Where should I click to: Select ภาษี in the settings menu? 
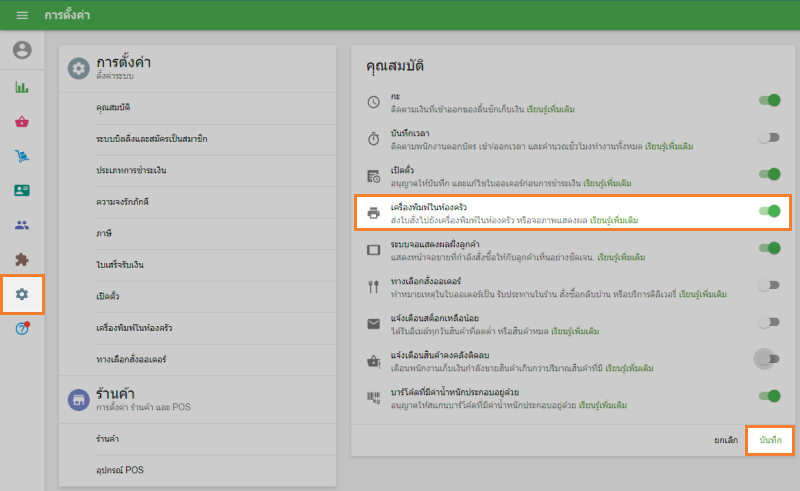(x=104, y=233)
